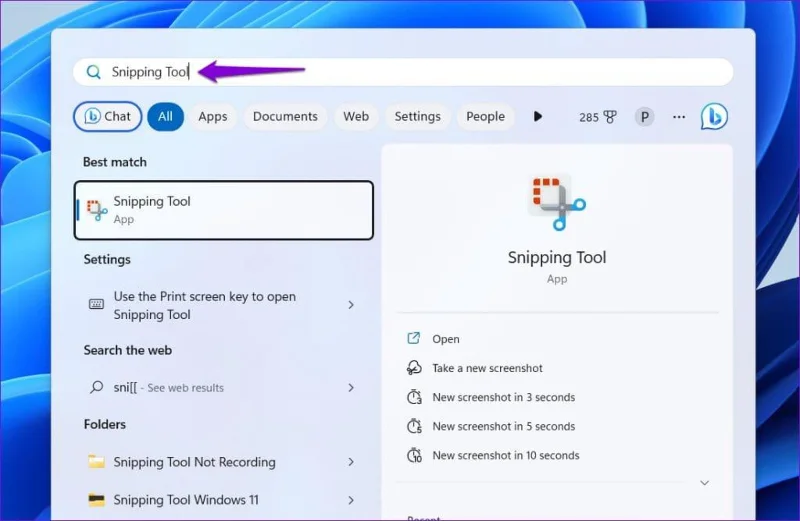Click folder icon for Snipping Tool Not Recording
Screen dimensions: 800x521
(96, 461)
